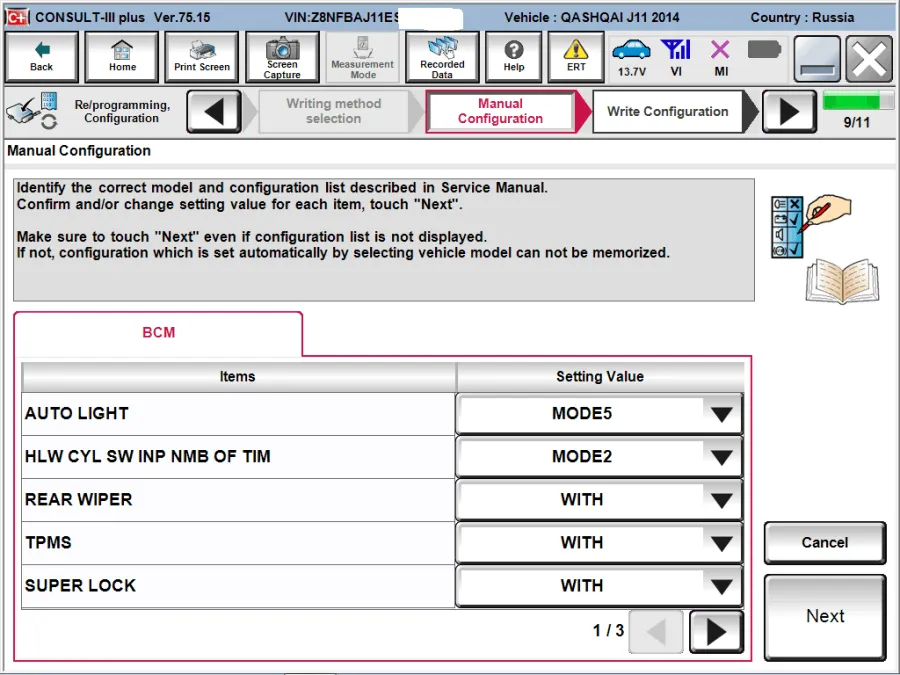Click the Vehicle : QASHQAI J11 2014 text

pyautogui.click(x=592, y=17)
